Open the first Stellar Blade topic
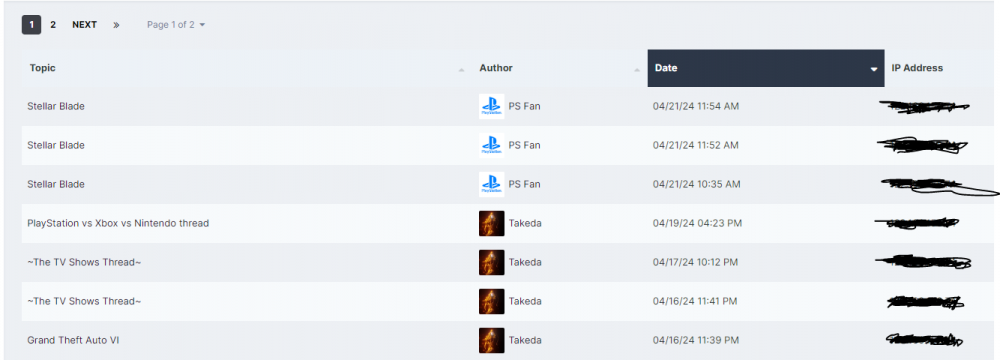Screen dimensions: 1000x360 pyautogui.click(x=56, y=107)
